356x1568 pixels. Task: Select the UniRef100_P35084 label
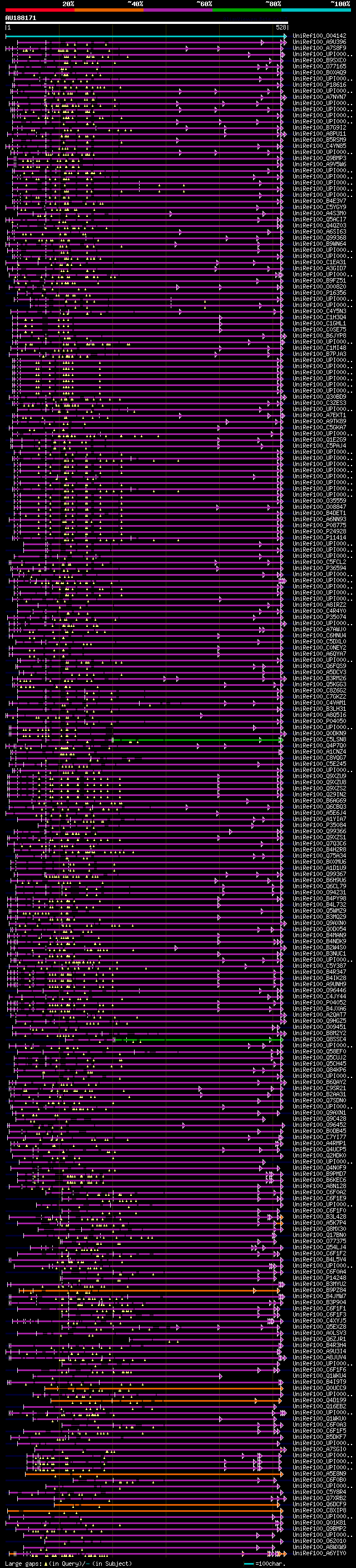[319, 825]
